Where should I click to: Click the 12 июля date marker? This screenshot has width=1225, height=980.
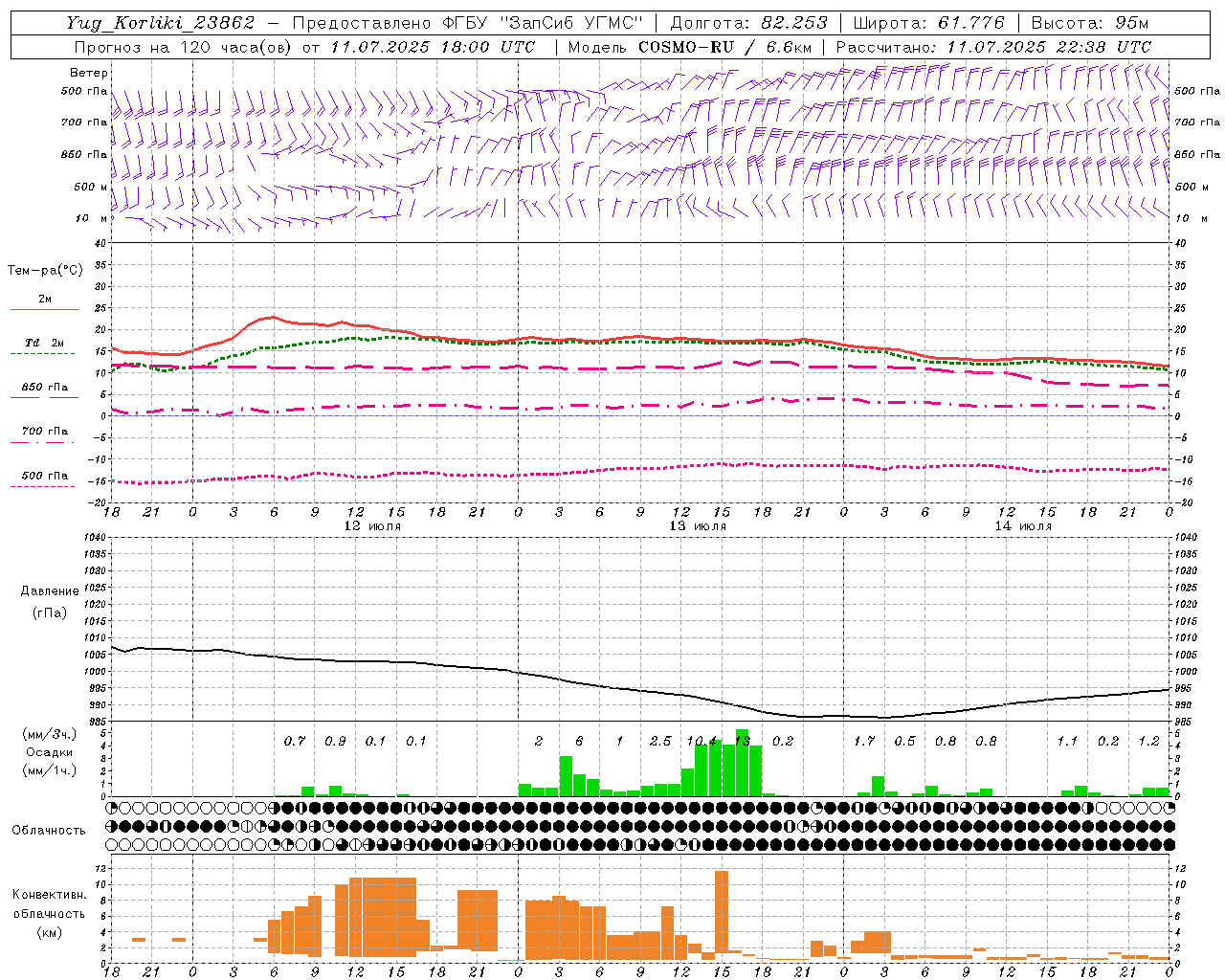pos(372,526)
